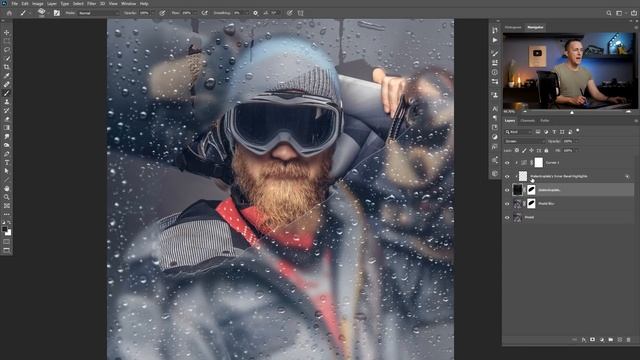The height and width of the screenshot is (360, 640).
Task: Open the brush Mode dropdown
Action: [x=98, y=13]
